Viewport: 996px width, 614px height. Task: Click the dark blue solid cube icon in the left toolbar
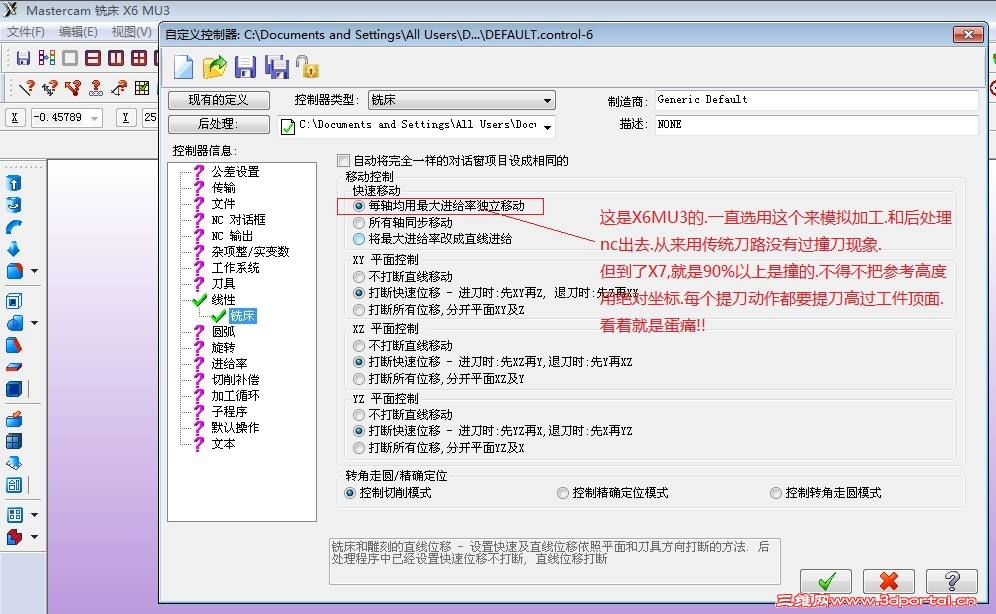(14, 389)
